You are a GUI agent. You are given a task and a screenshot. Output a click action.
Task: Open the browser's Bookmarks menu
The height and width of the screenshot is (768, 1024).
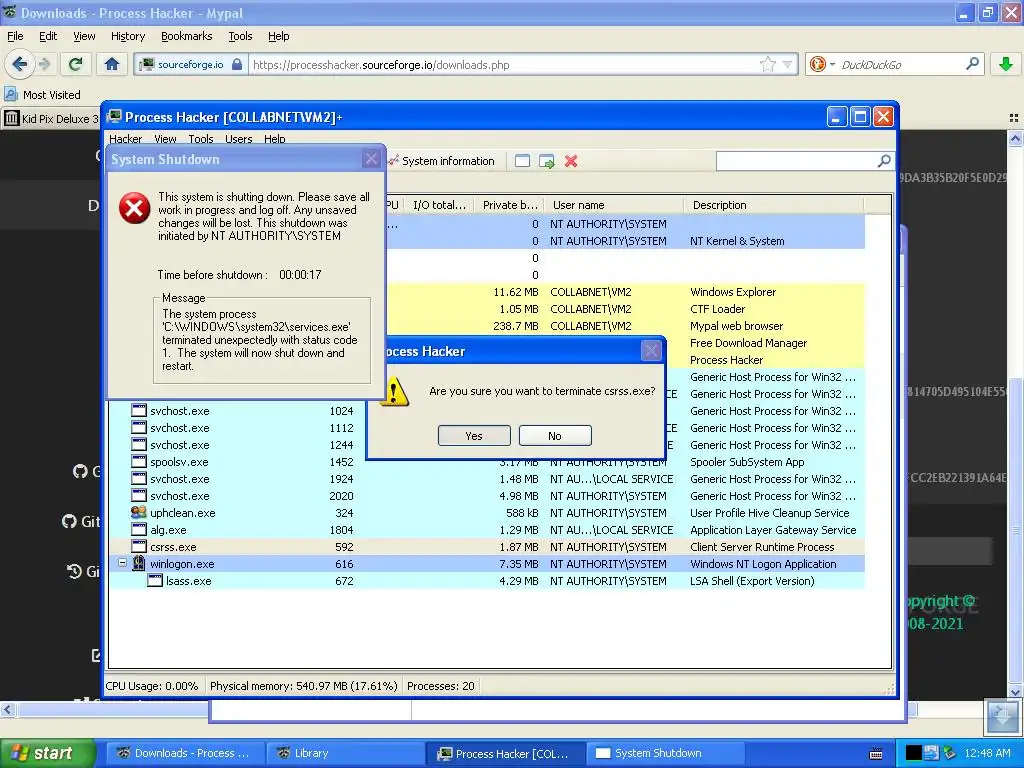[187, 37]
